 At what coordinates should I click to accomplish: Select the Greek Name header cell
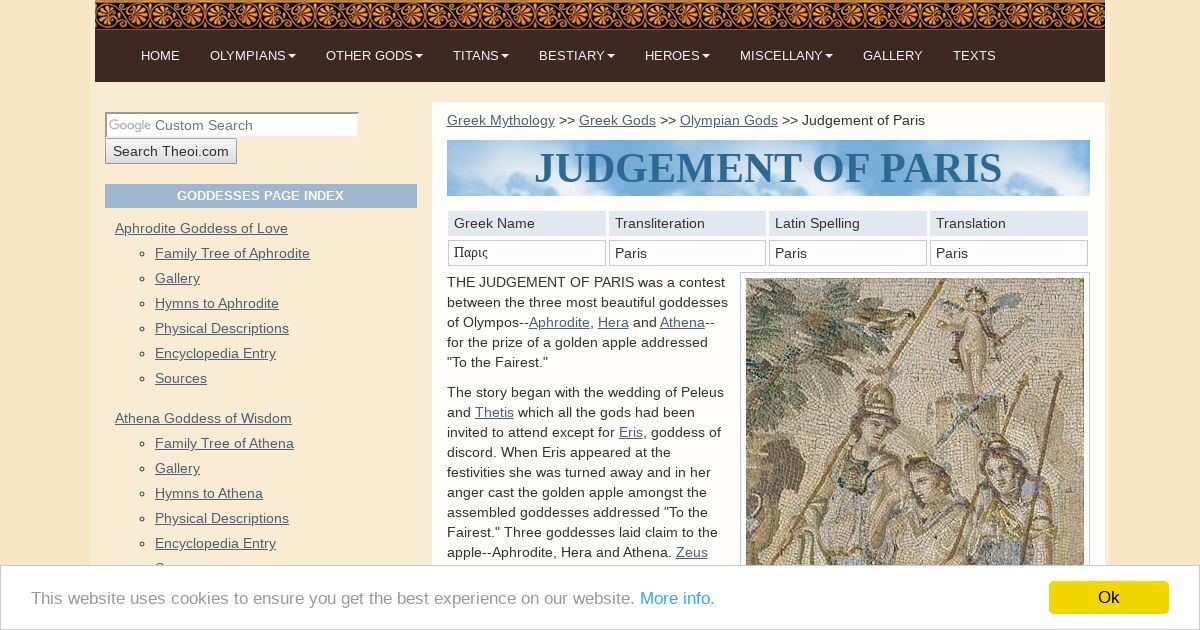click(527, 223)
